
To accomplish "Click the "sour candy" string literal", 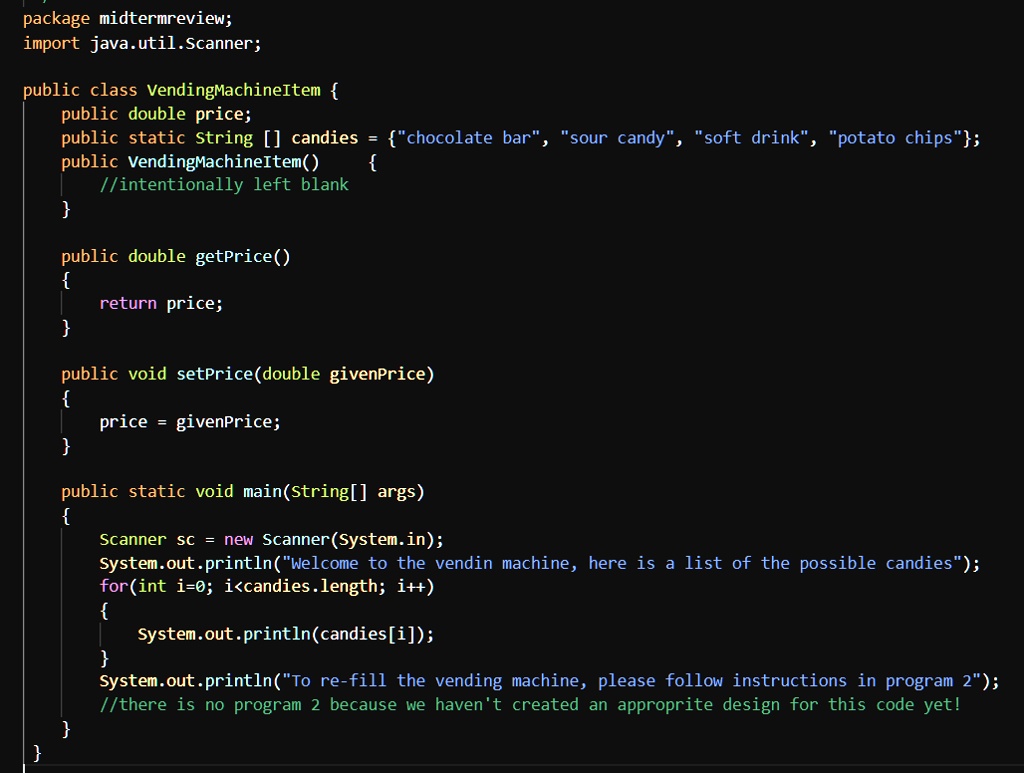I will coord(617,138).
